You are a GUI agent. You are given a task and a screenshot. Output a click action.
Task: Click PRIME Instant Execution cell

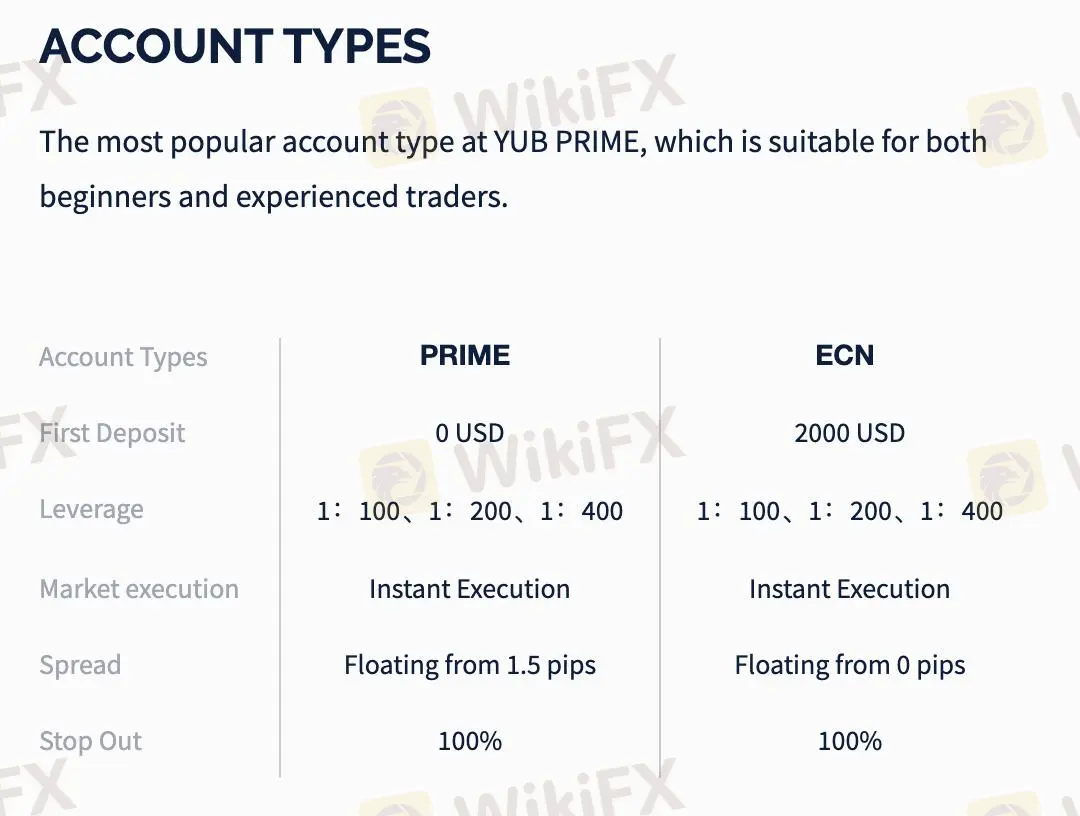tap(470, 589)
